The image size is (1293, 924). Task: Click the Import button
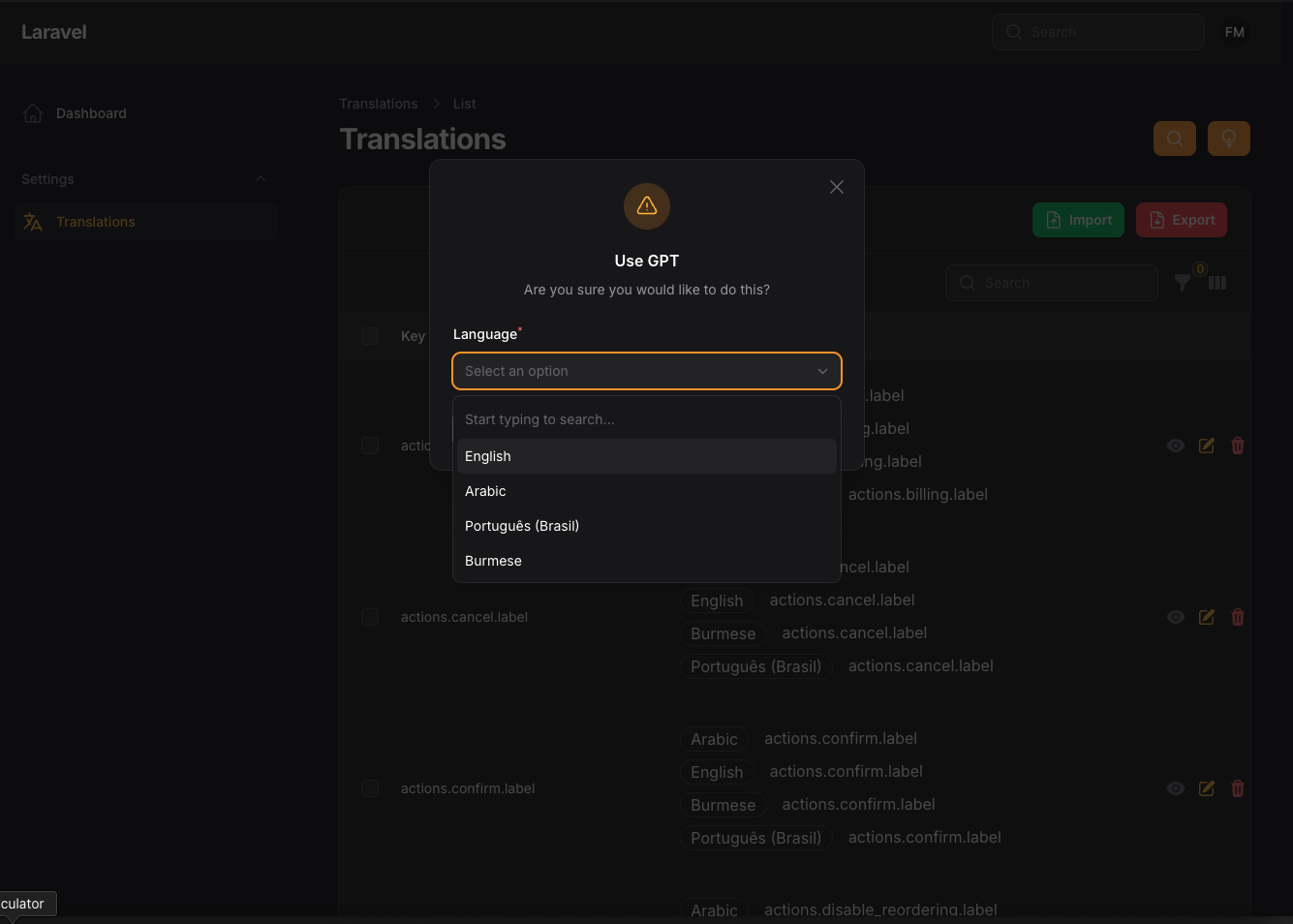(x=1079, y=220)
